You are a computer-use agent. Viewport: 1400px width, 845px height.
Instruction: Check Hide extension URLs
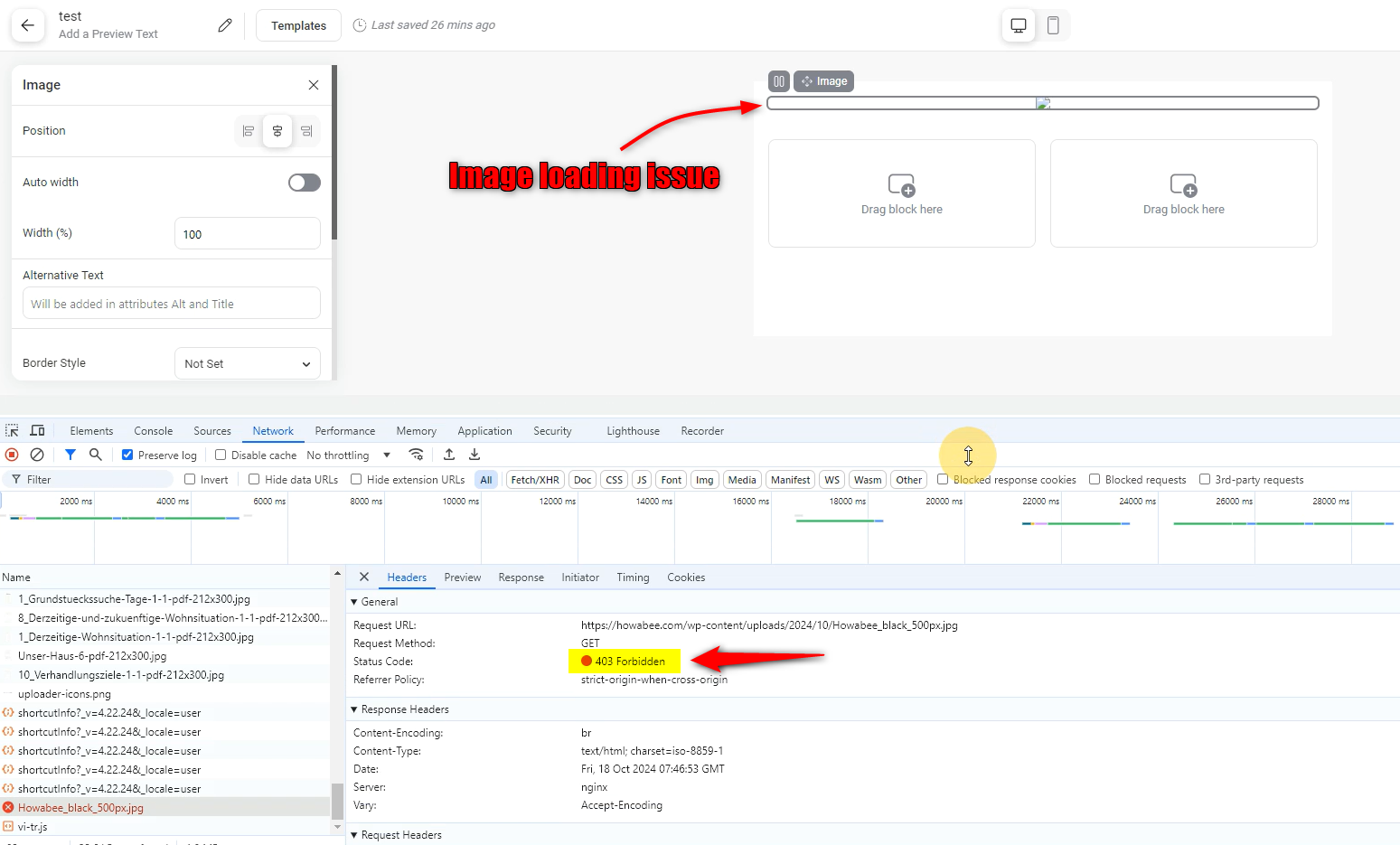click(x=356, y=479)
